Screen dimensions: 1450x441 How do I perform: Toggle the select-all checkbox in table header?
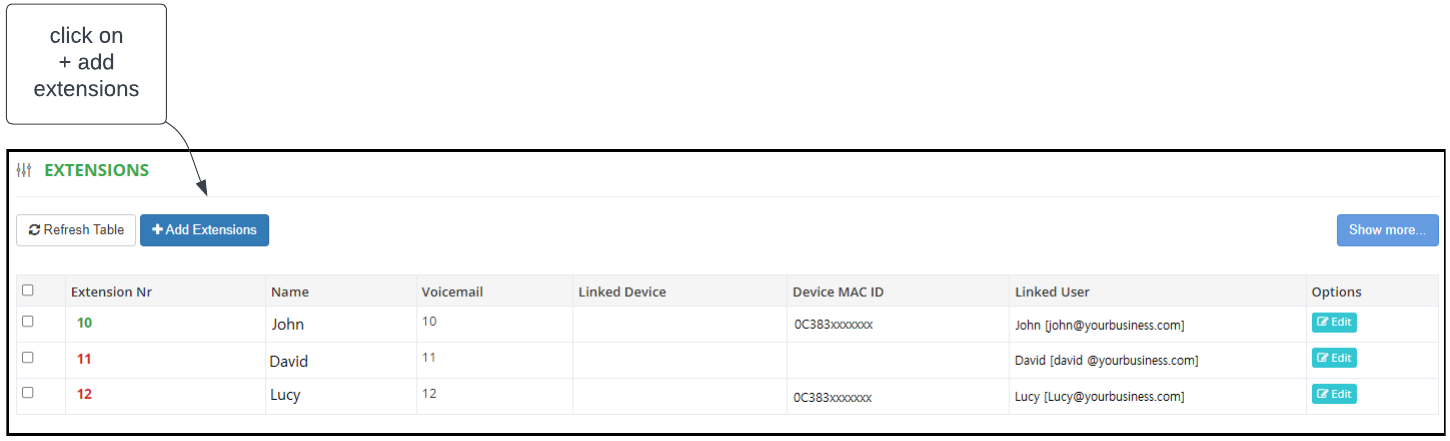click(x=28, y=290)
